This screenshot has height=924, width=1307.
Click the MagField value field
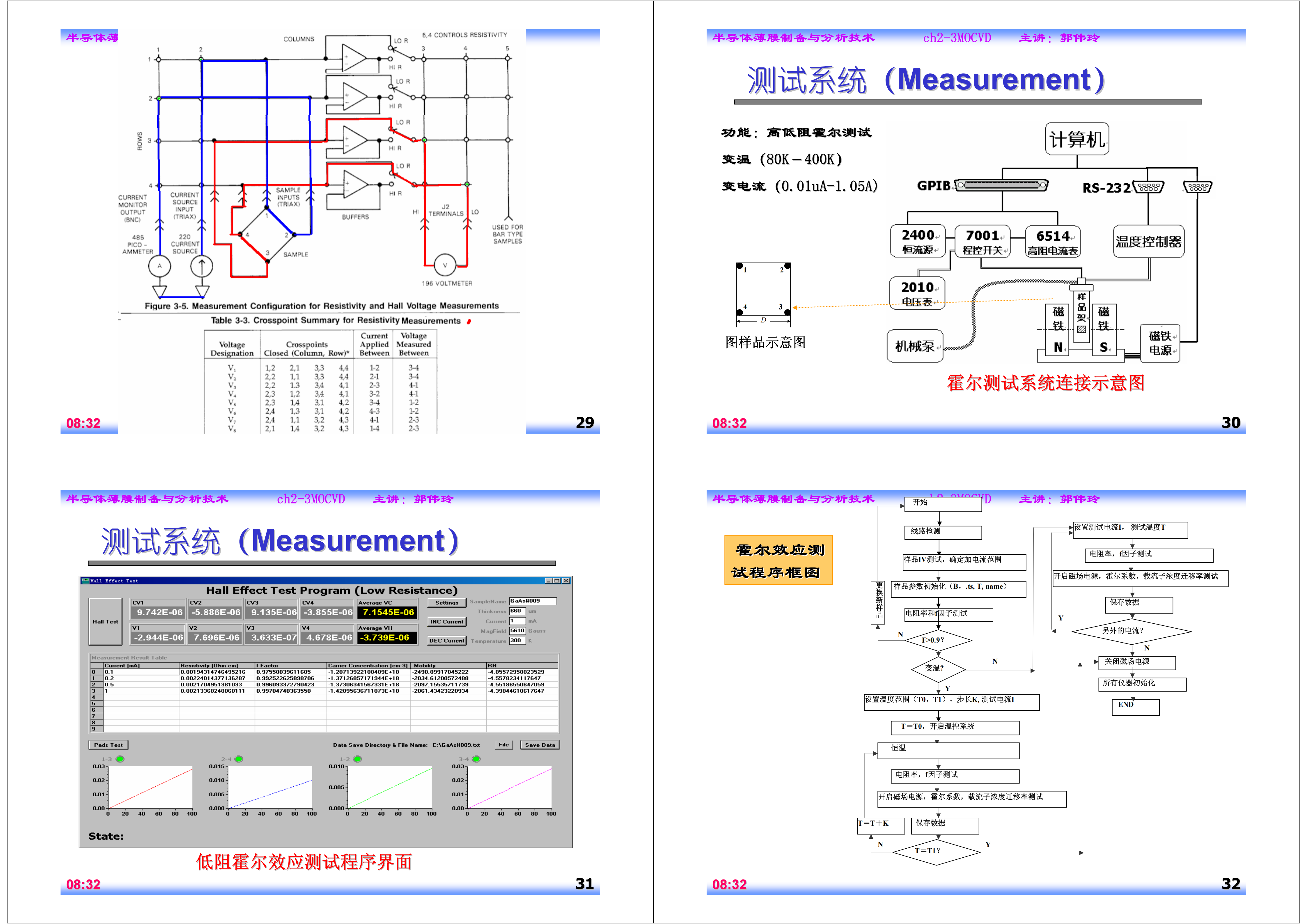[517, 631]
